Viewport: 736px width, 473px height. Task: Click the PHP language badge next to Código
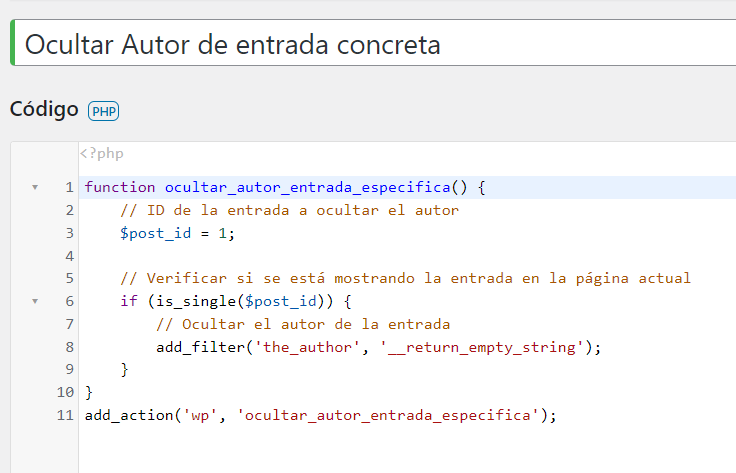click(x=103, y=111)
